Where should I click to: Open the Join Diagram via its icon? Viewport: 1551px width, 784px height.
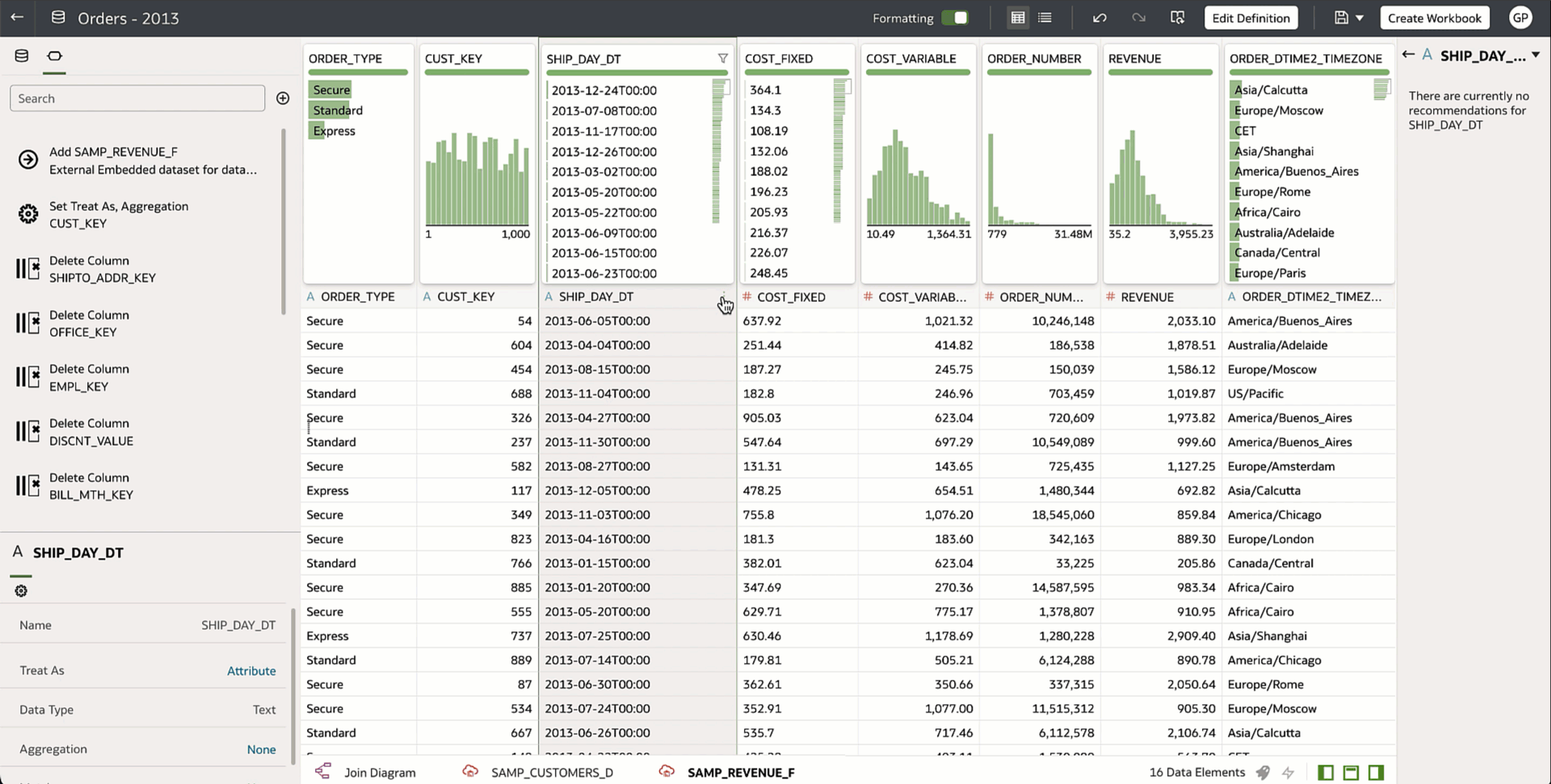click(x=323, y=772)
